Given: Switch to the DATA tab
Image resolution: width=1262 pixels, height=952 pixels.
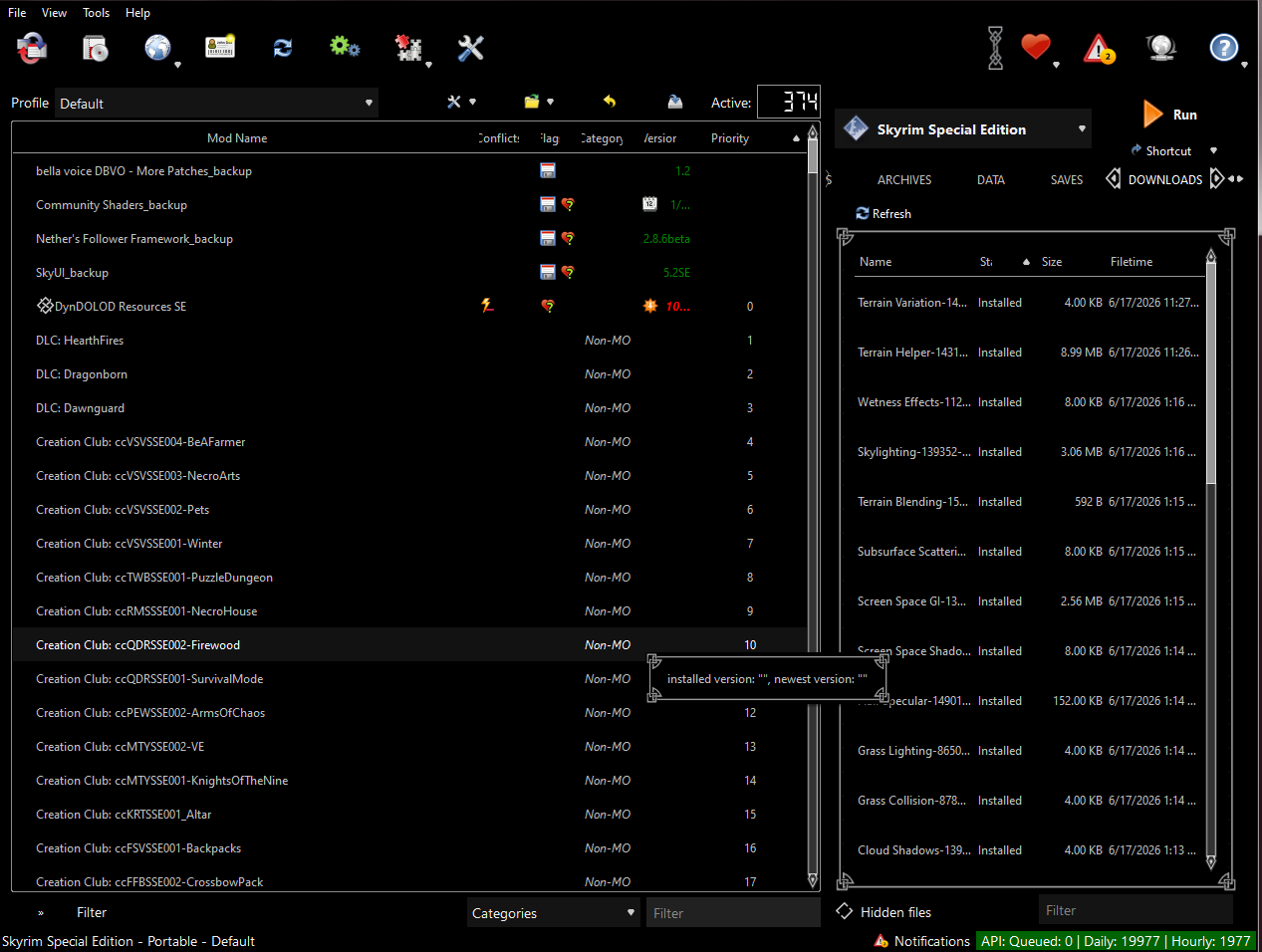Looking at the screenshot, I should pyautogui.click(x=991, y=180).
